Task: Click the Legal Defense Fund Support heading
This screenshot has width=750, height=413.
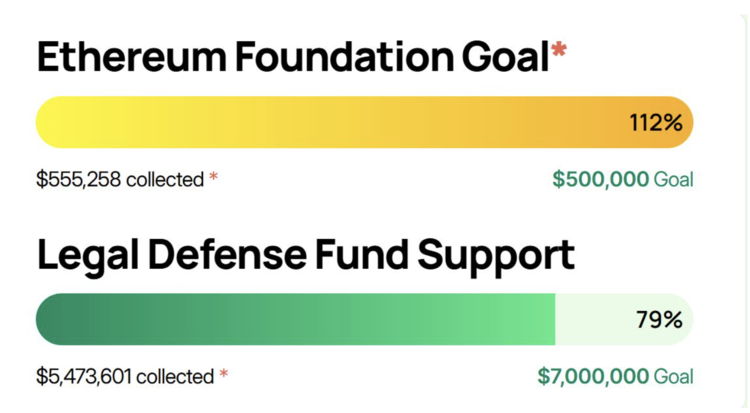Action: [306, 256]
